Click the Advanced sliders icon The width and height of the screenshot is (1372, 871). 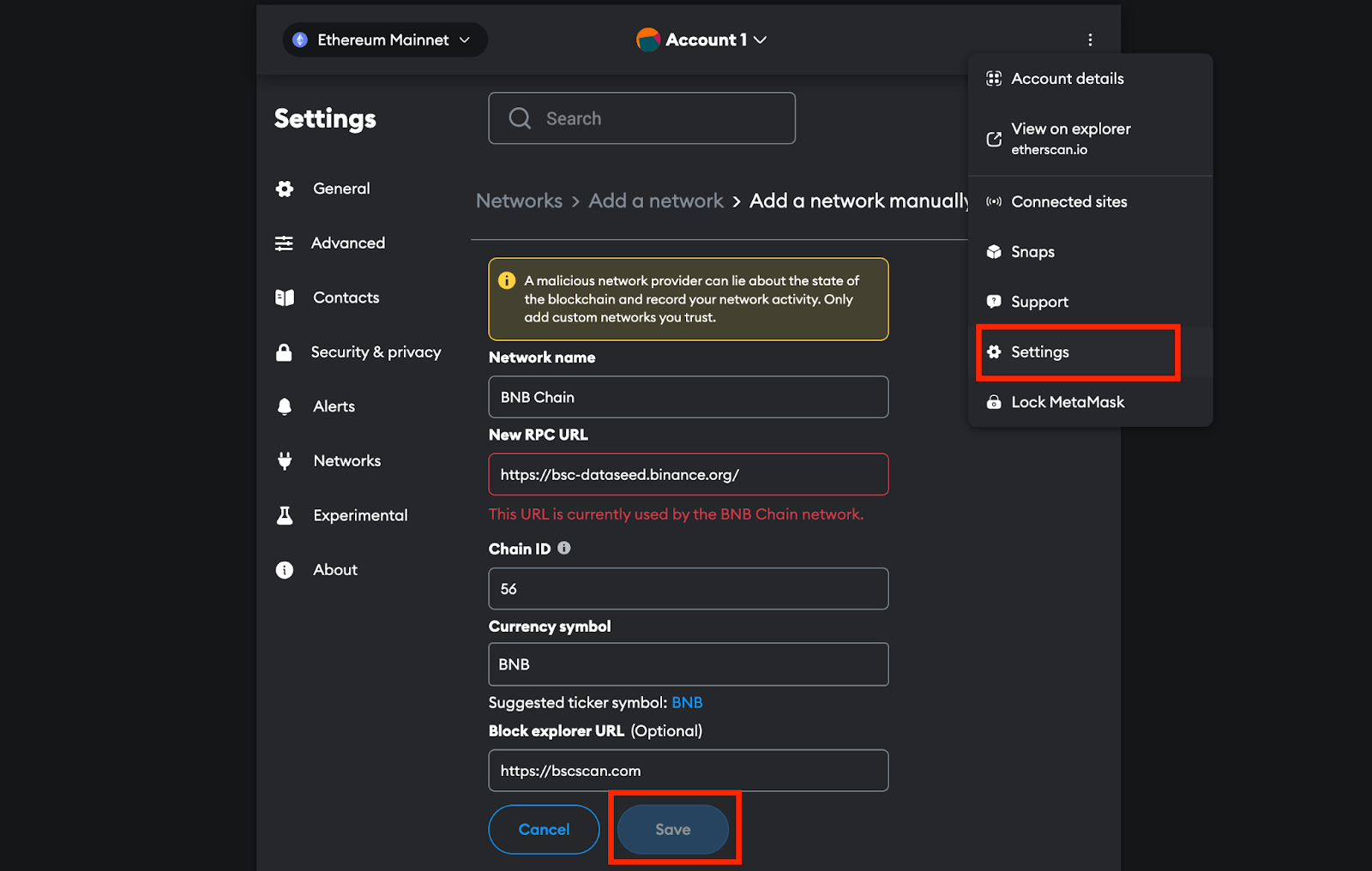(x=284, y=243)
